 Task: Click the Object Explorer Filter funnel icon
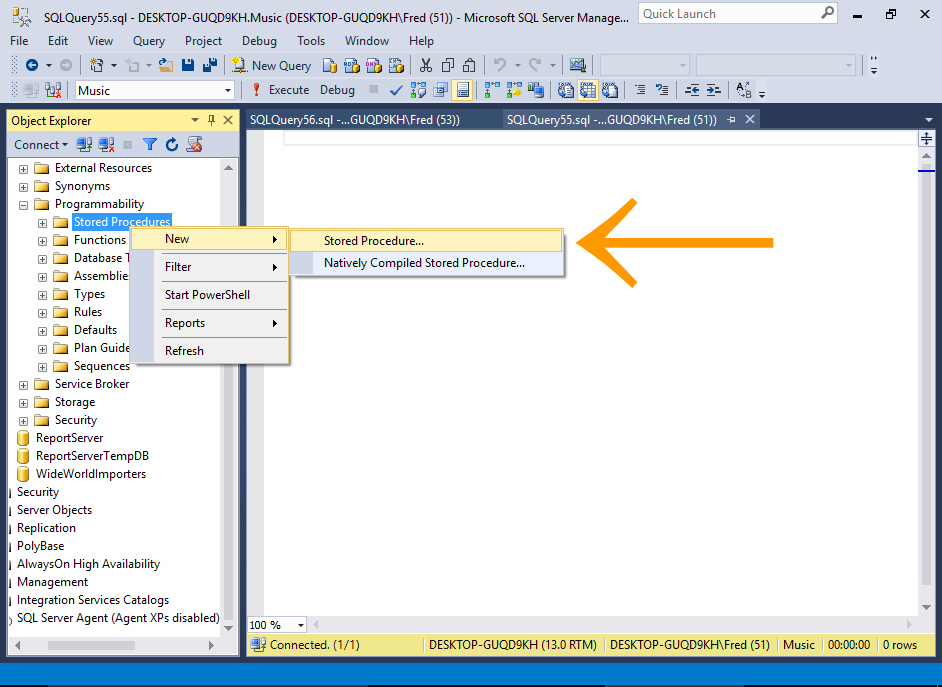coord(150,145)
